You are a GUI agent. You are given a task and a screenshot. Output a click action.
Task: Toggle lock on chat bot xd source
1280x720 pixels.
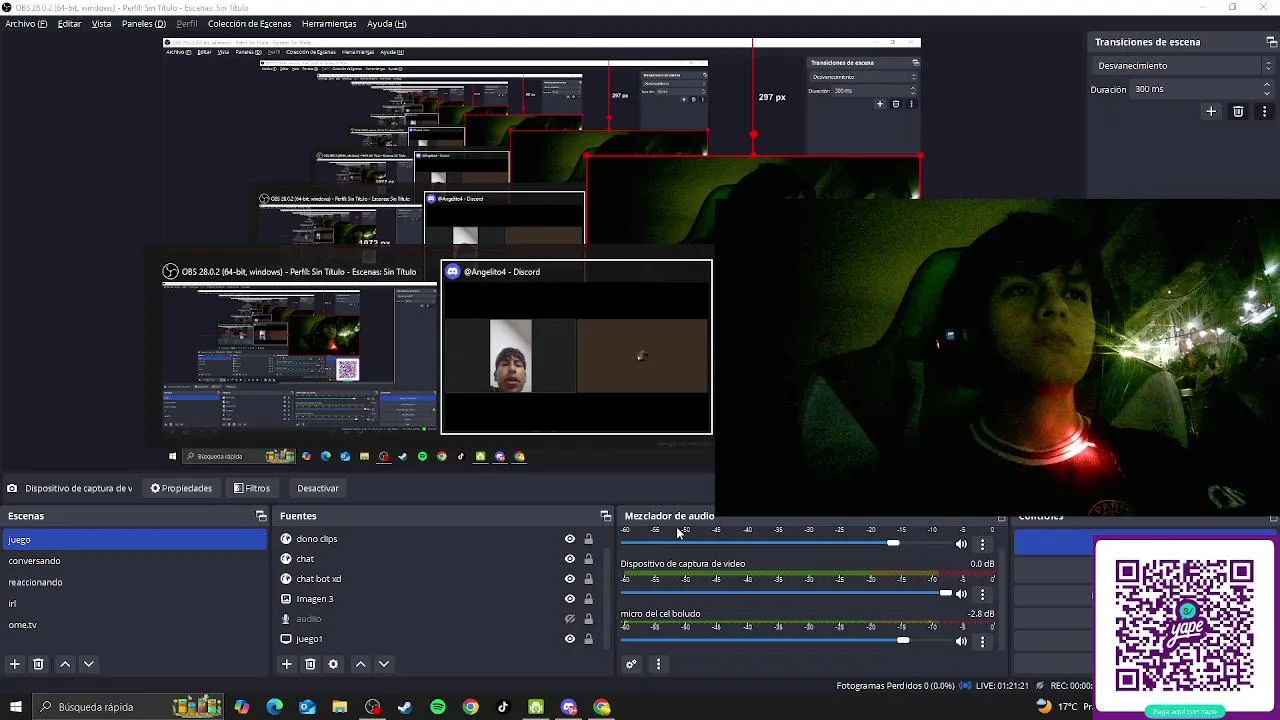[588, 579]
